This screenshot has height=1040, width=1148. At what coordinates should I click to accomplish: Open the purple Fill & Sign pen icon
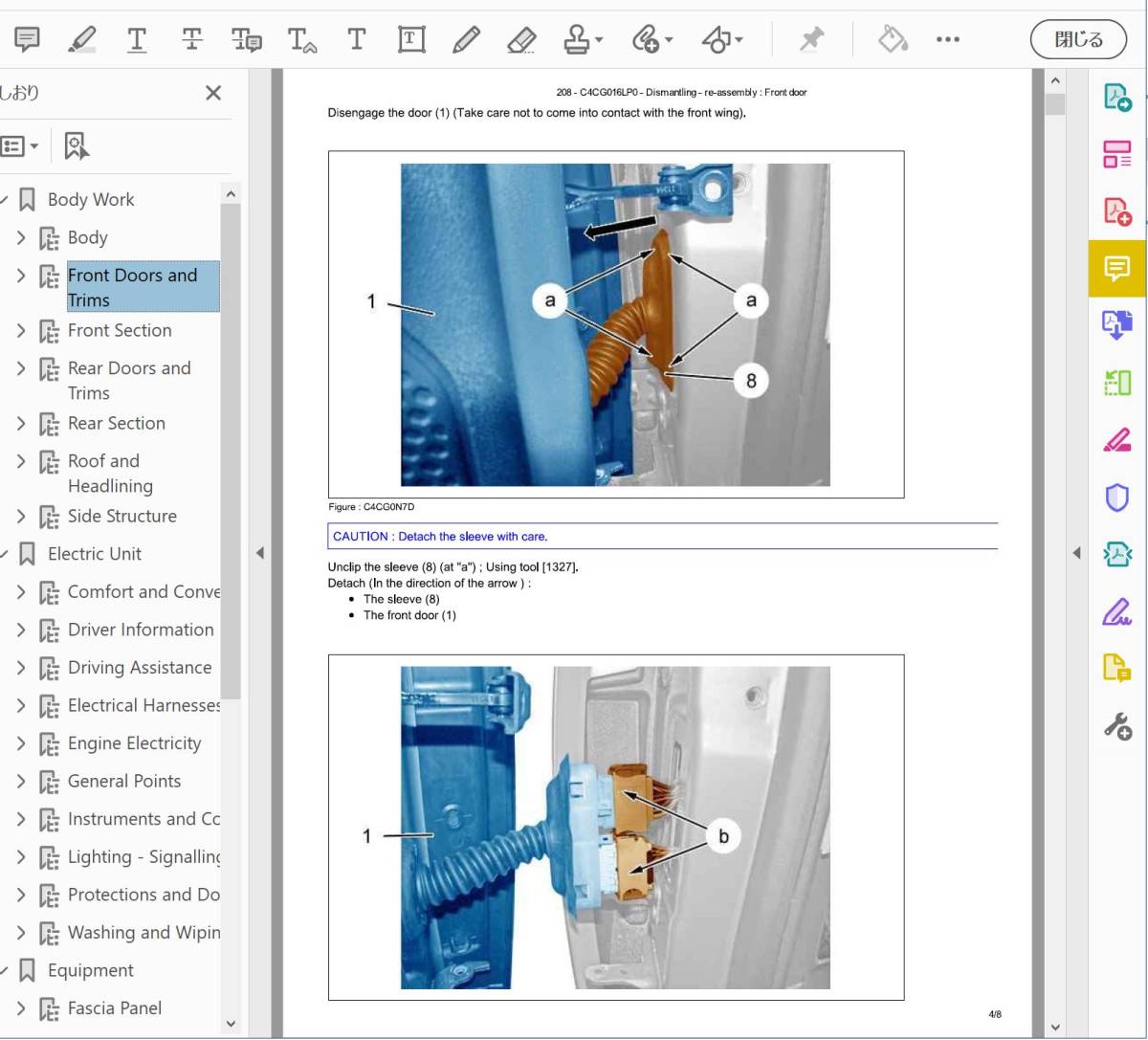point(1117,611)
